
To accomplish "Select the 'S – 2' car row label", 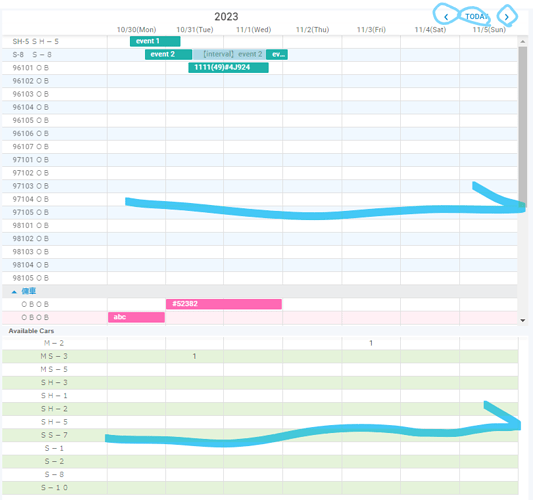I will pyautogui.click(x=54, y=462).
